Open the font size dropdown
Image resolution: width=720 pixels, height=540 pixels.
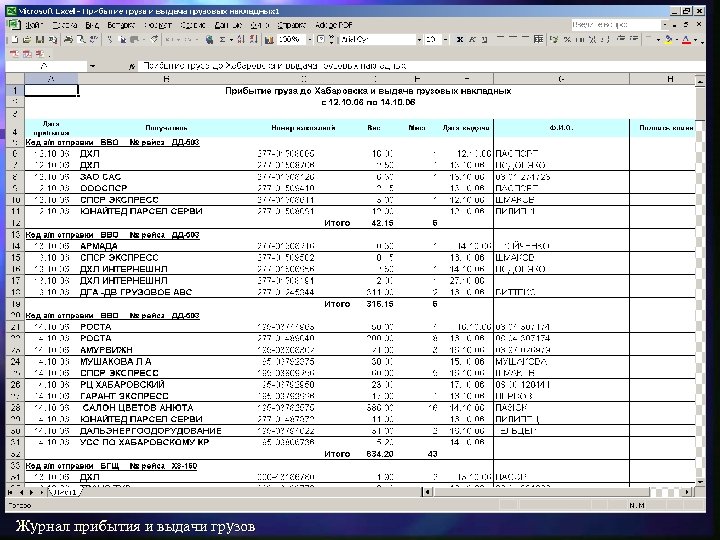[x=445, y=40]
